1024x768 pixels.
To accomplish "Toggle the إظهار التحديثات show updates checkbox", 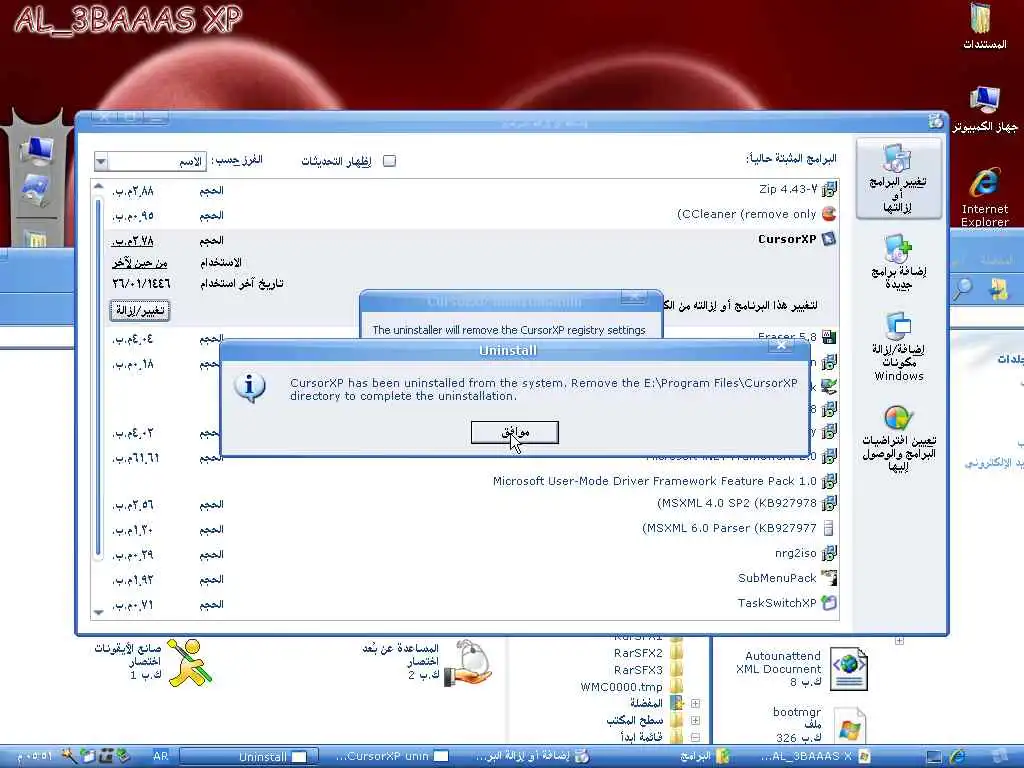I will tap(389, 161).
